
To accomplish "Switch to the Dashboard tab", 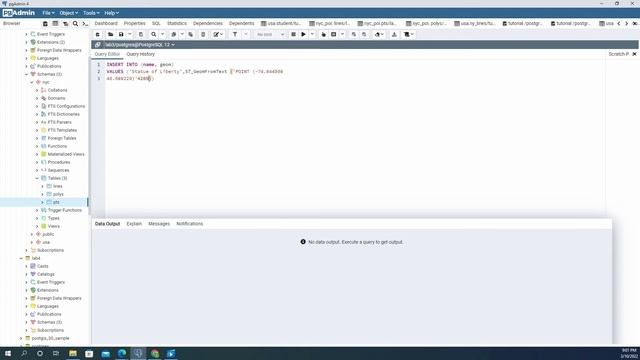I will (x=106, y=24).
